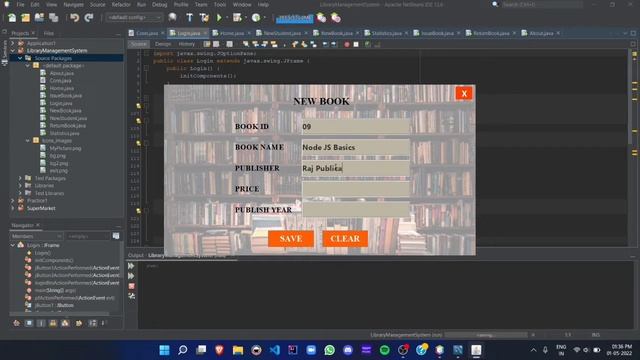Click the running task progress bar
The height and width of the screenshot is (360, 640).
(486, 335)
